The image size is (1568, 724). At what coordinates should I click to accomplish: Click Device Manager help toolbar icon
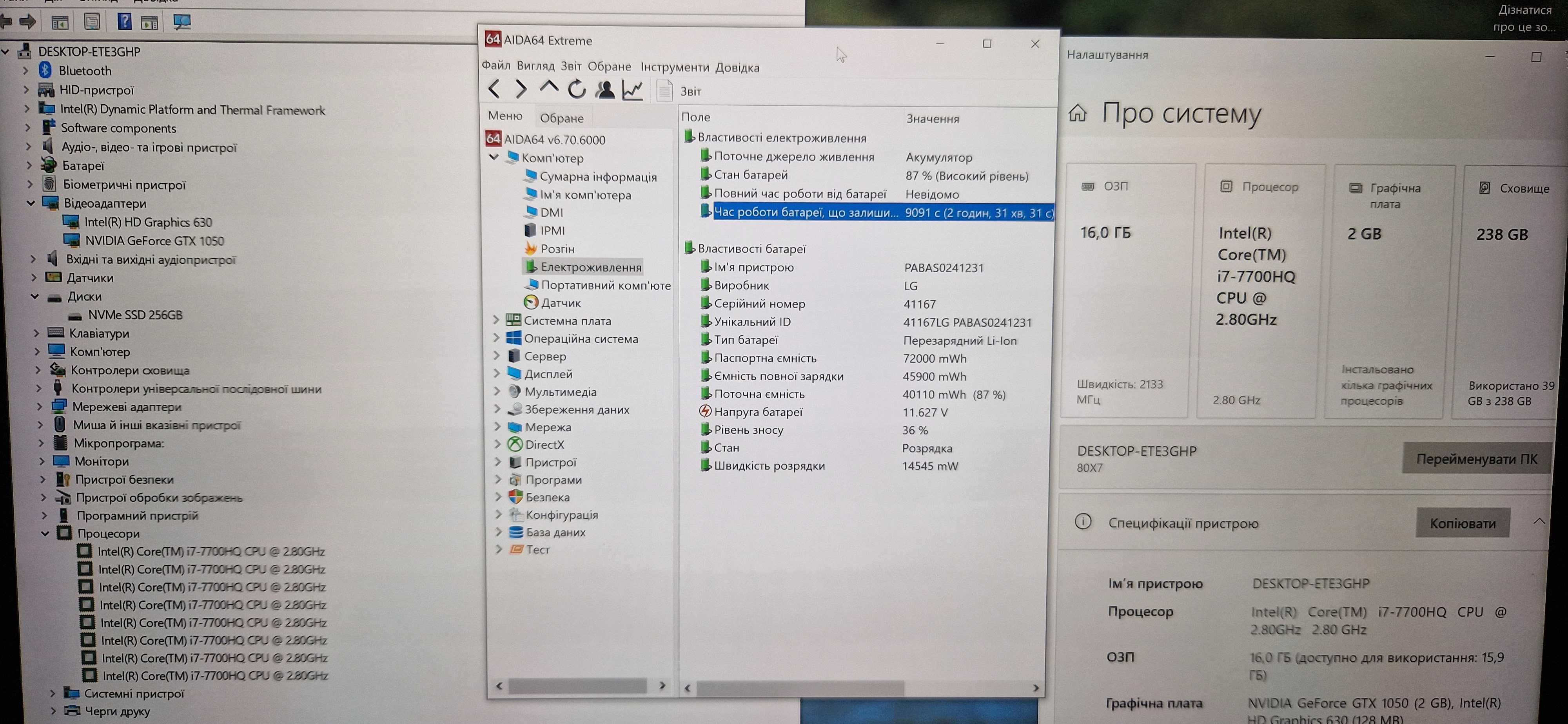click(x=124, y=22)
